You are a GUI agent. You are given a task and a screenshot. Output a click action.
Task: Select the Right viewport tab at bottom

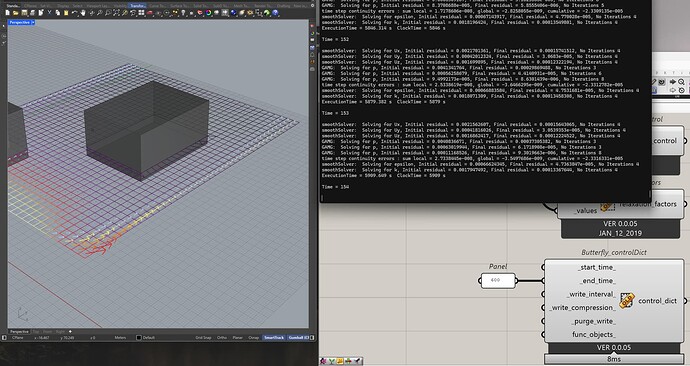60,332
